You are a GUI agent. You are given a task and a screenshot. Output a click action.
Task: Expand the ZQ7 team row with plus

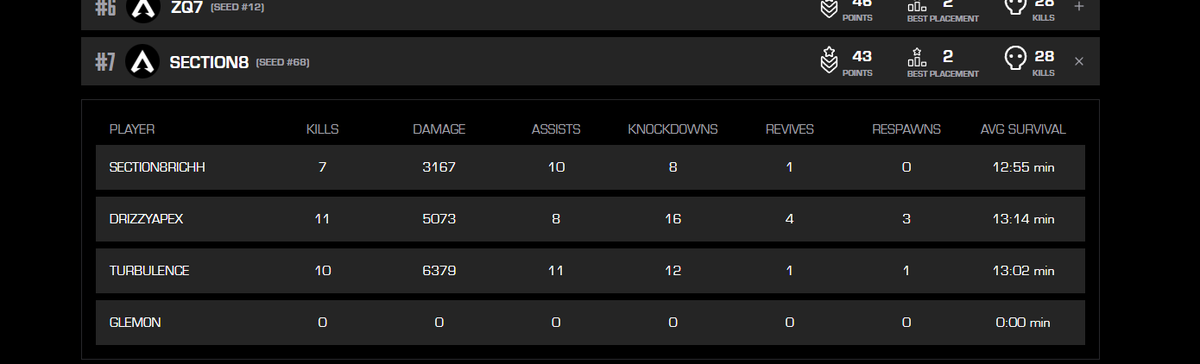[1079, 6]
